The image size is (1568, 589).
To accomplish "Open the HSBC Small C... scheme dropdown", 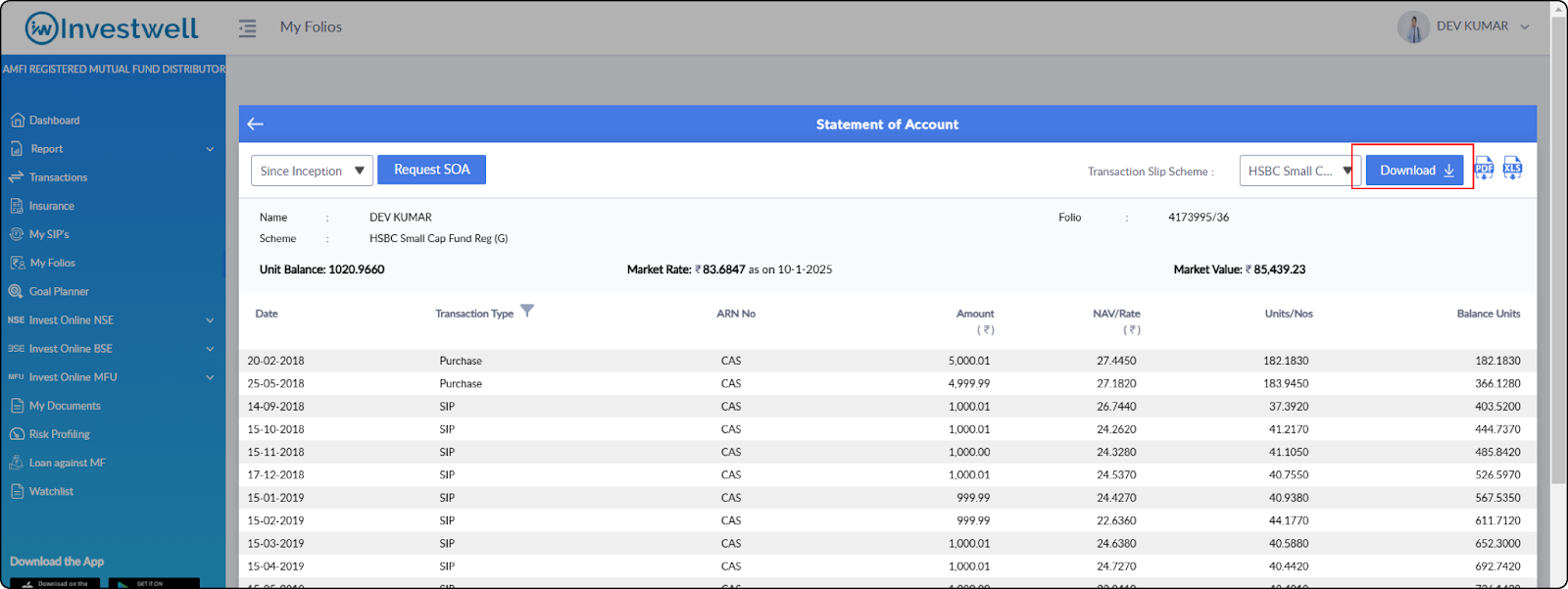I will click(1299, 171).
